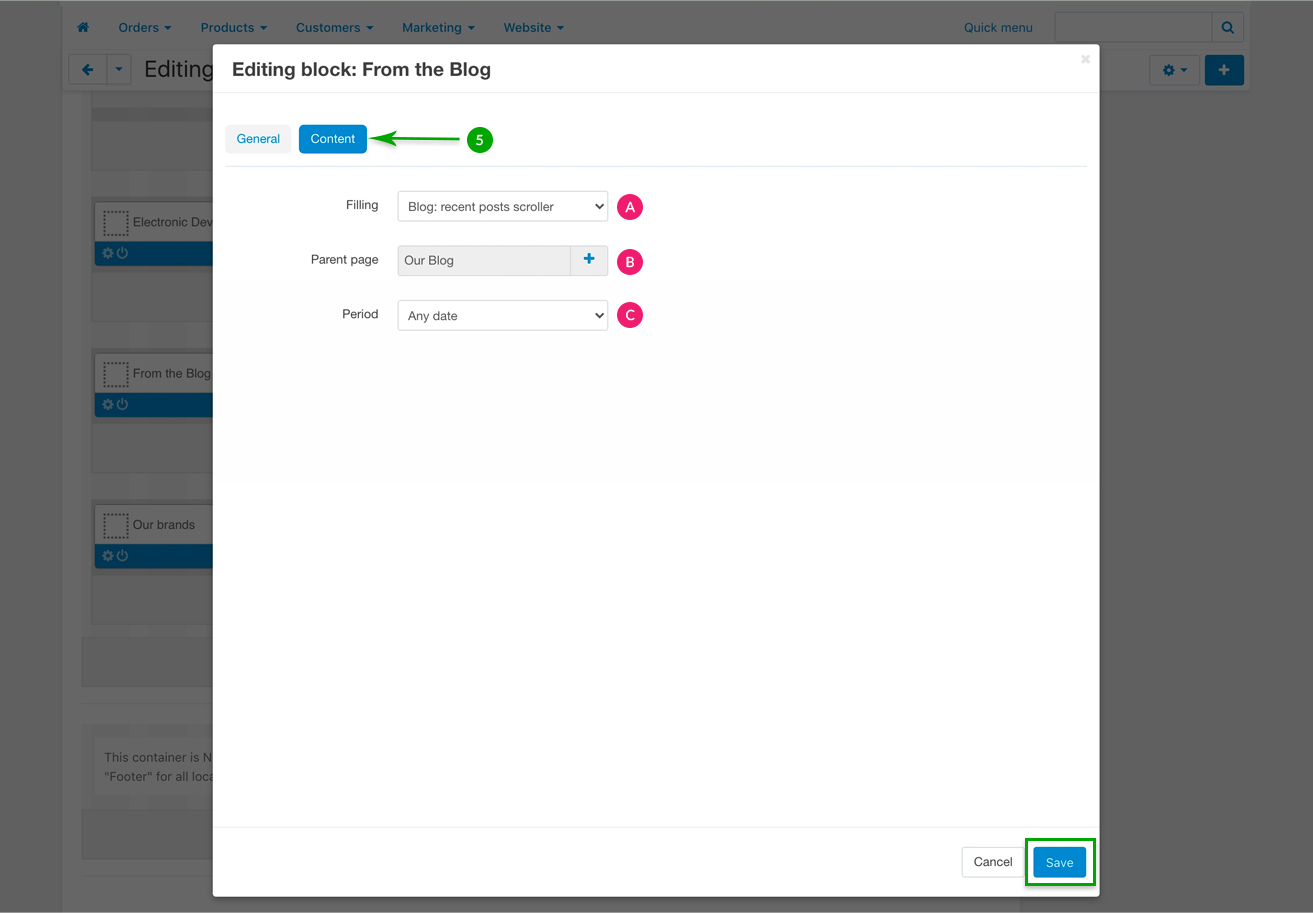Expand the caret next to the back arrow
Image resolution: width=1313 pixels, height=913 pixels.
coord(119,70)
